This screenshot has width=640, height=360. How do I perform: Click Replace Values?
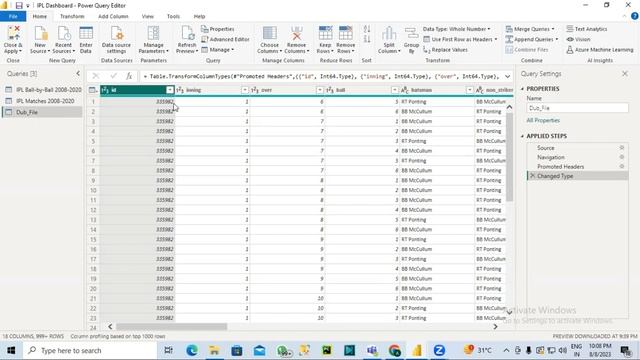tap(446, 50)
